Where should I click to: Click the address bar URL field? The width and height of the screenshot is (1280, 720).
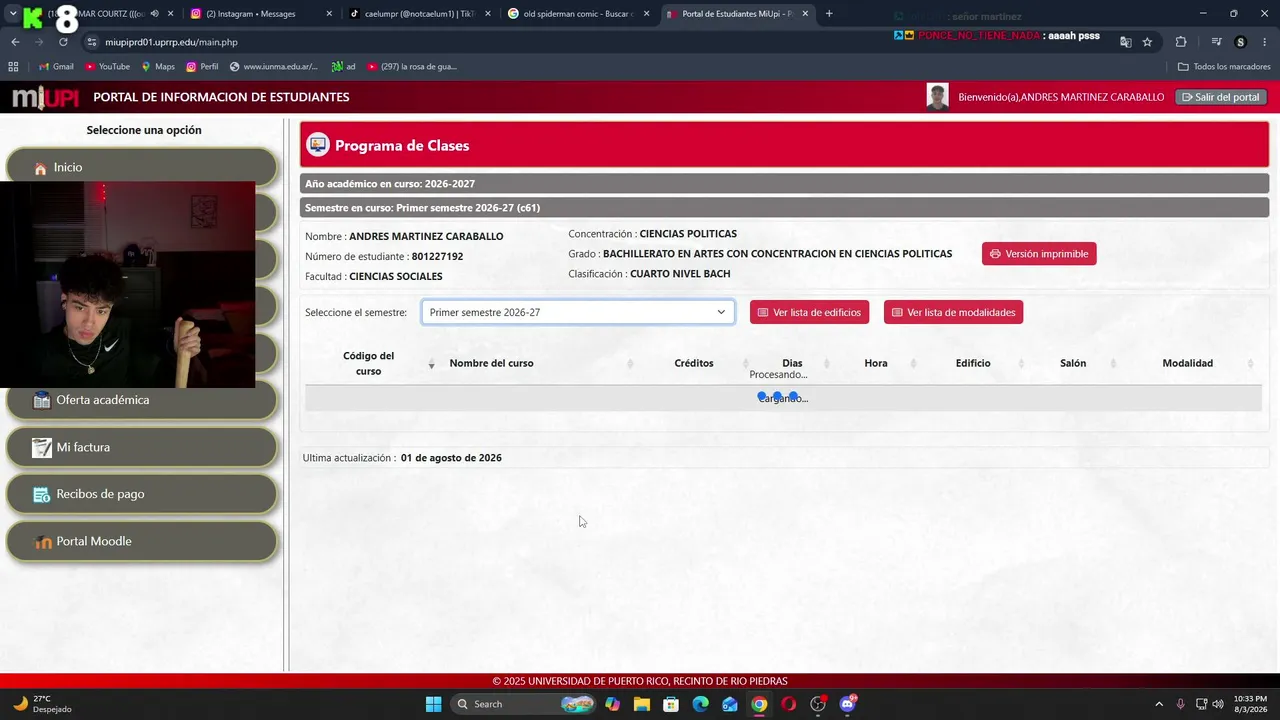(600, 42)
